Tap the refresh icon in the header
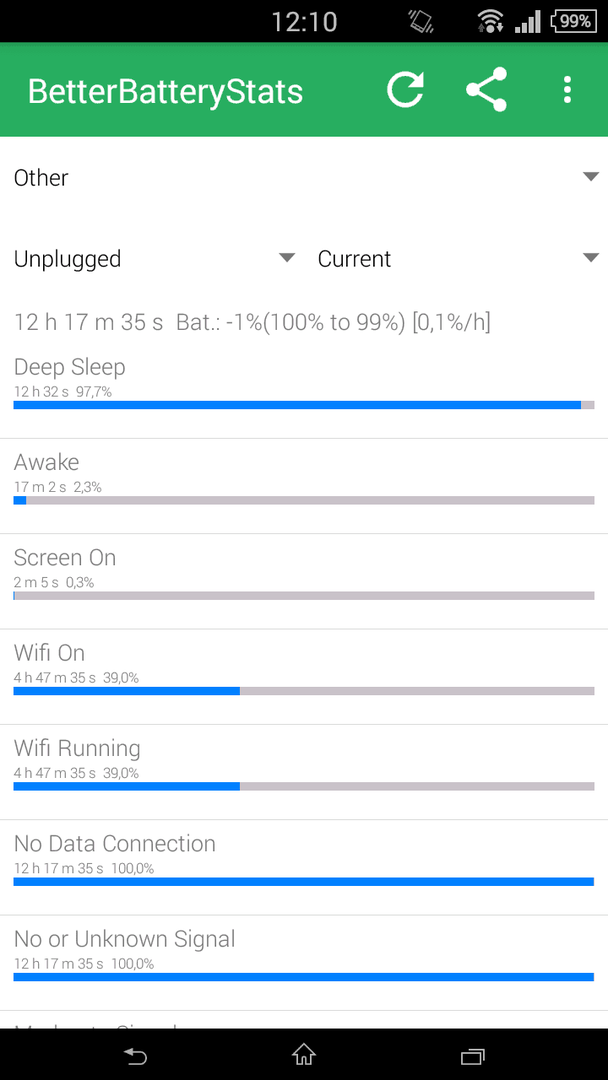The height and width of the screenshot is (1080, 608). point(405,90)
